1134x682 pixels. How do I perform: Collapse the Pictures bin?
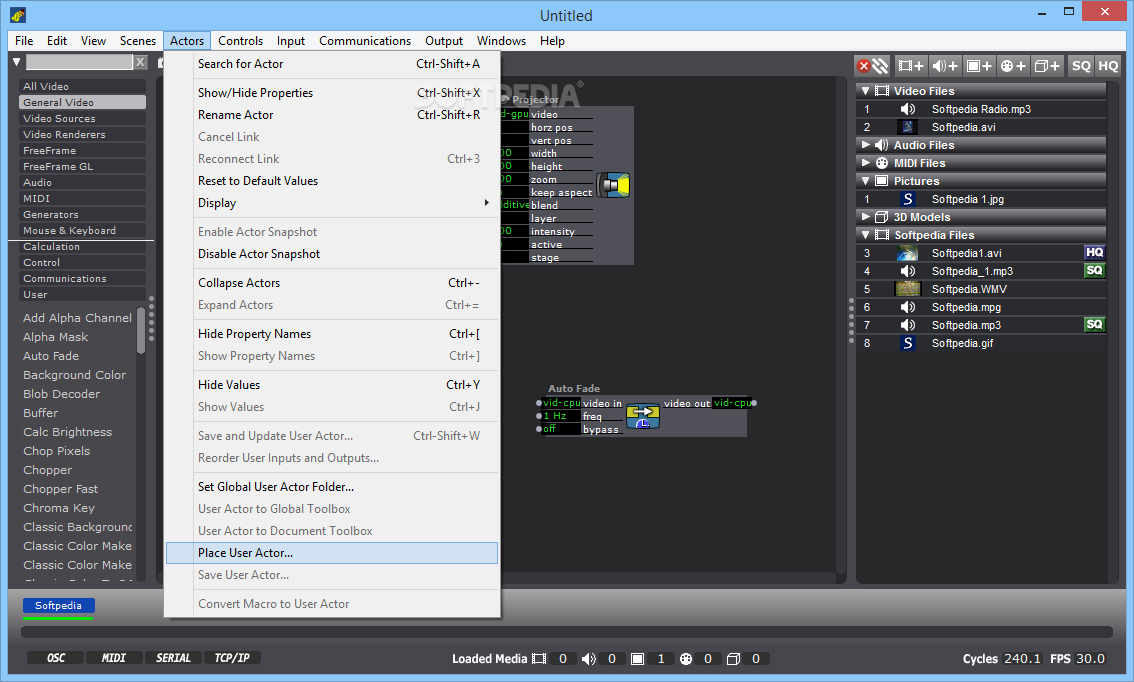coord(865,181)
